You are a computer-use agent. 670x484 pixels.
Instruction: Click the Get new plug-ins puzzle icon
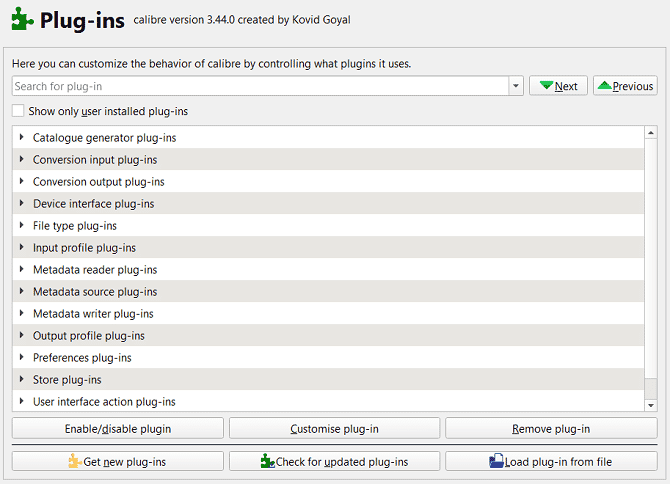(73, 461)
